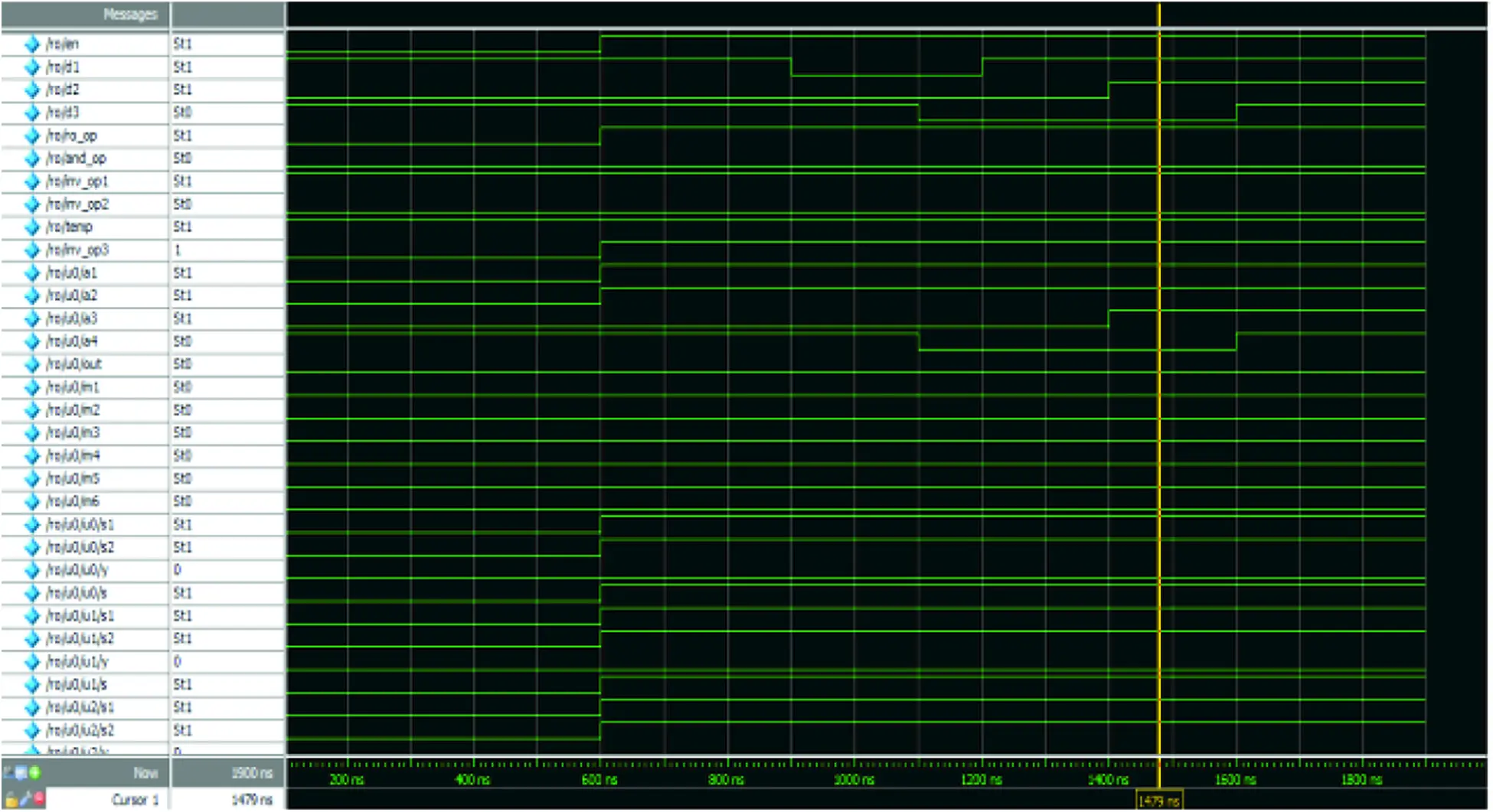Viewport: 1493px width, 812px height.
Task: Click the 1000 ns mark on timeline
Action: pos(854,780)
